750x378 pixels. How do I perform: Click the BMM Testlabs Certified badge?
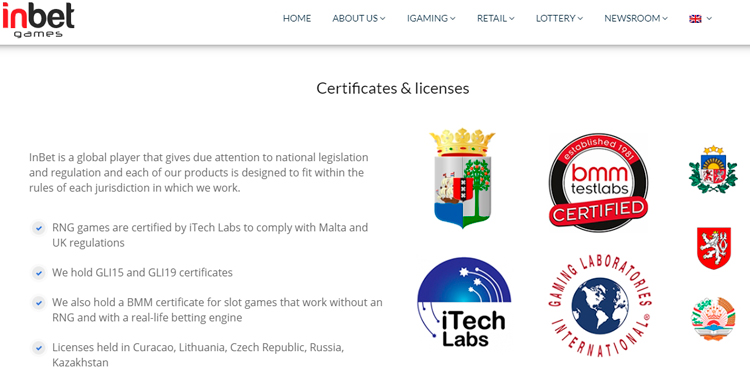(598, 182)
